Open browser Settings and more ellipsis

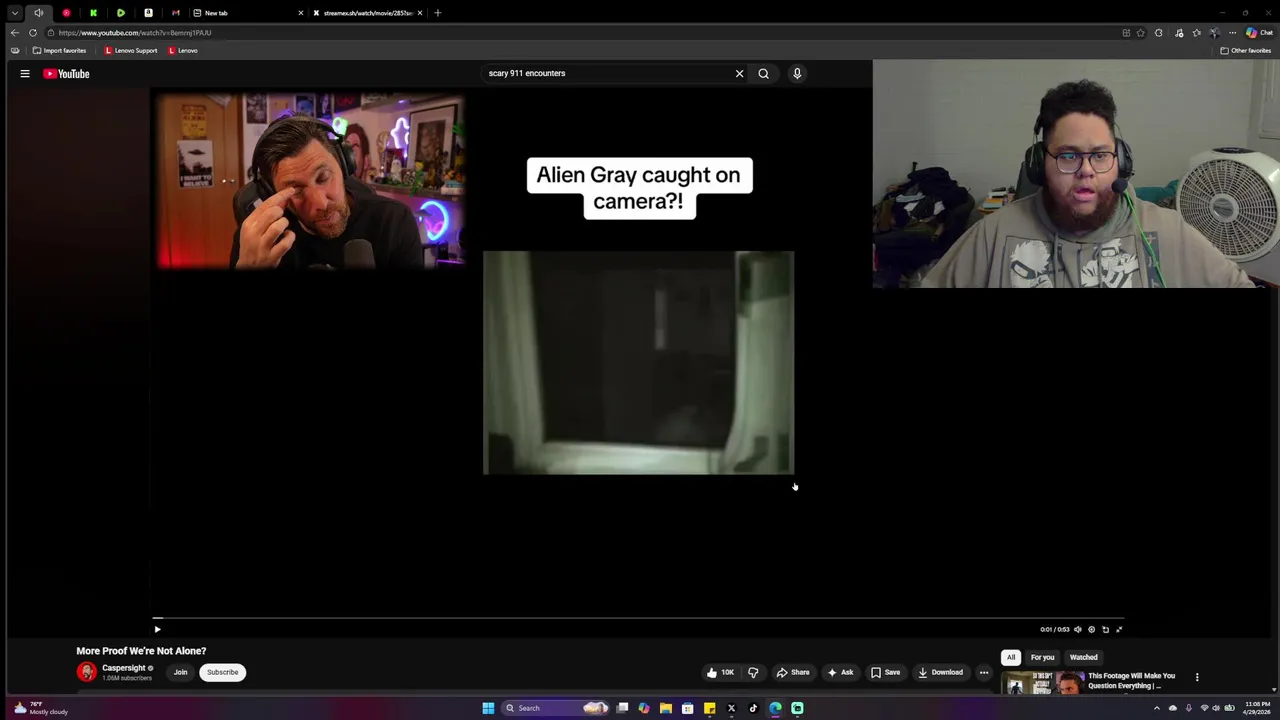click(1232, 32)
